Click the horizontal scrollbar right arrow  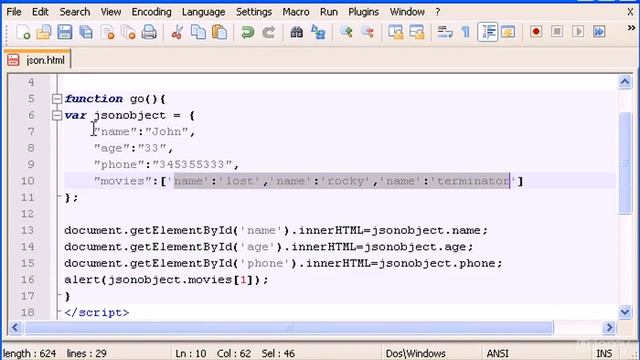point(609,327)
